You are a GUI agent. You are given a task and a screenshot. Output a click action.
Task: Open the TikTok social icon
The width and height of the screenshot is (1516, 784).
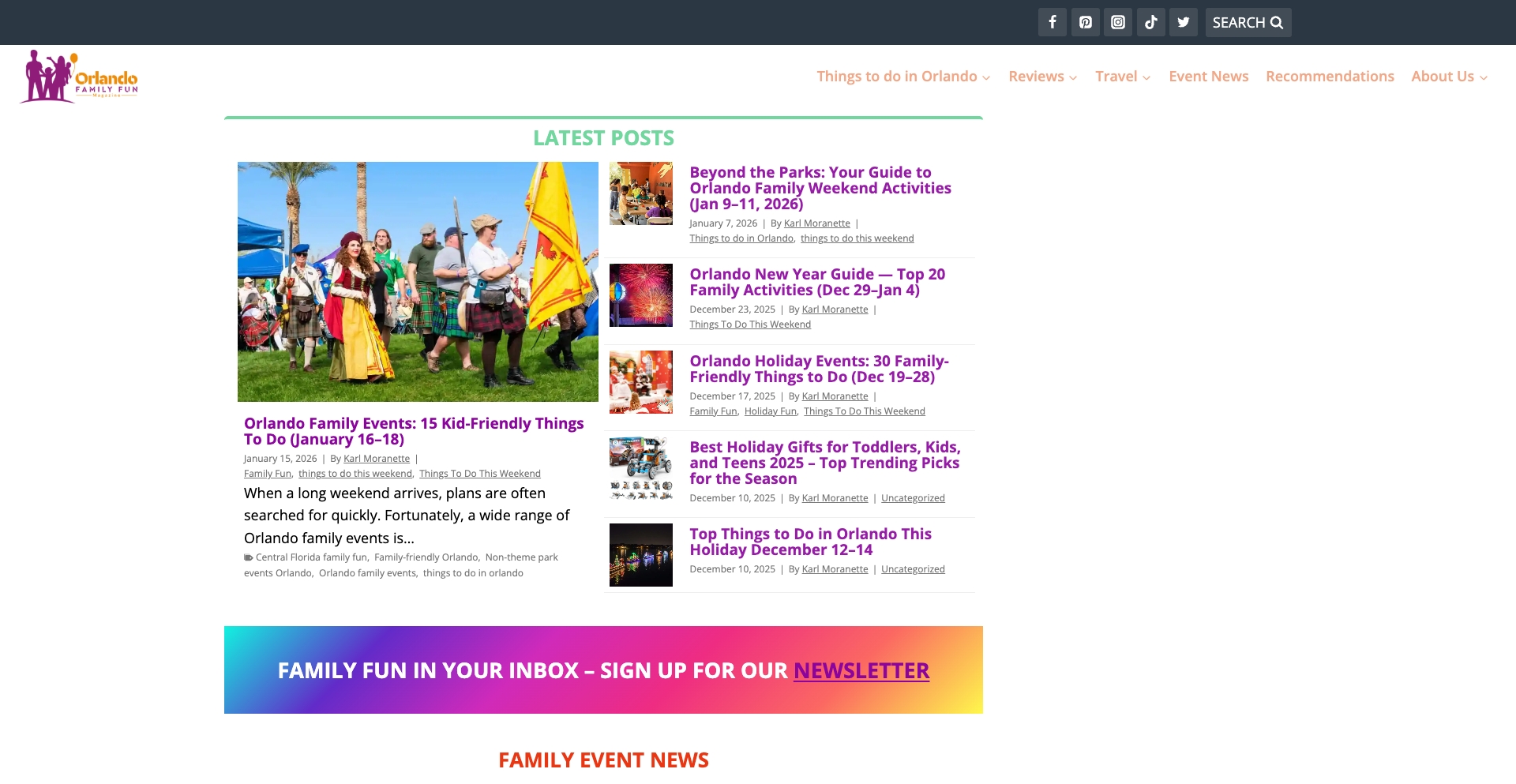(x=1150, y=21)
